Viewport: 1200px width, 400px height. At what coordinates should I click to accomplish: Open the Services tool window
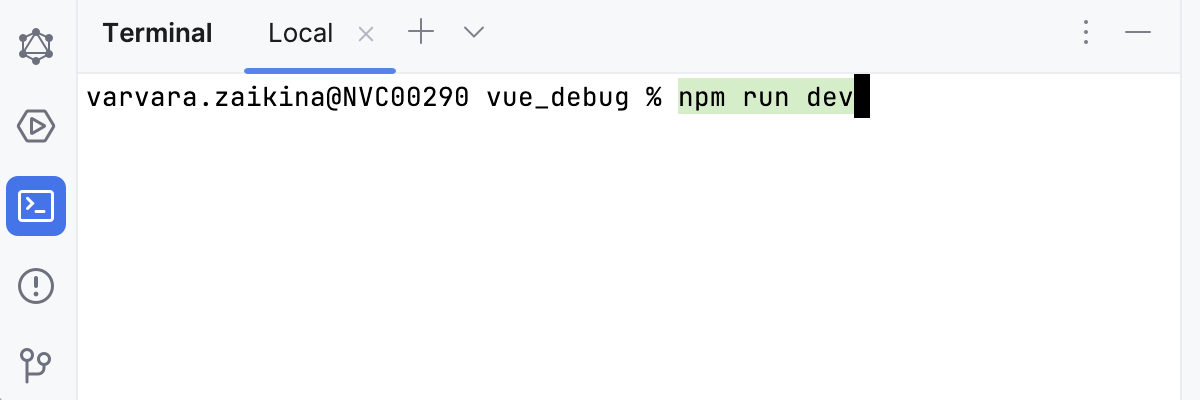[x=36, y=126]
